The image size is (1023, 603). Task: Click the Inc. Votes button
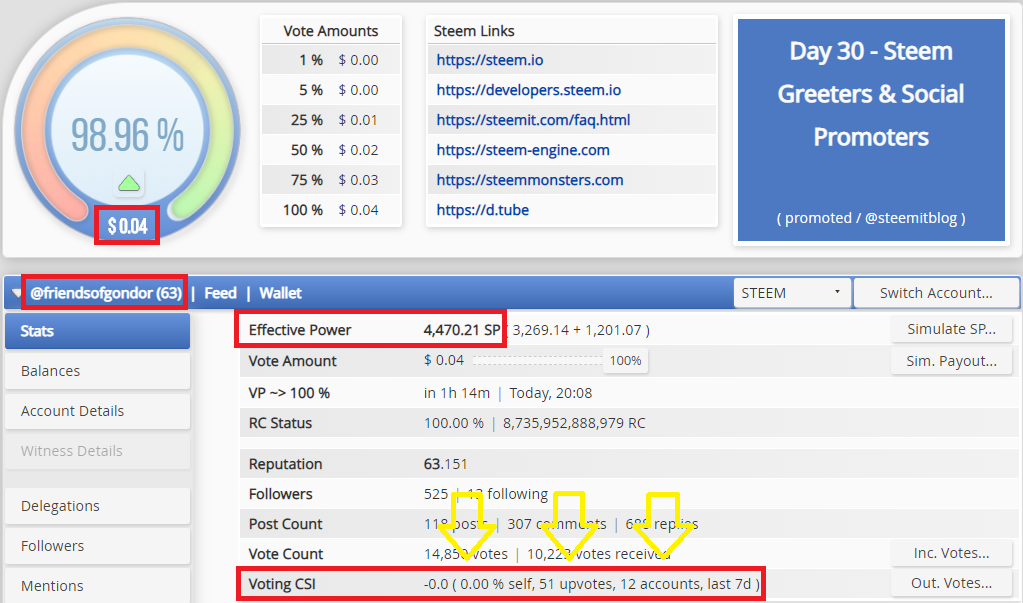(x=951, y=553)
